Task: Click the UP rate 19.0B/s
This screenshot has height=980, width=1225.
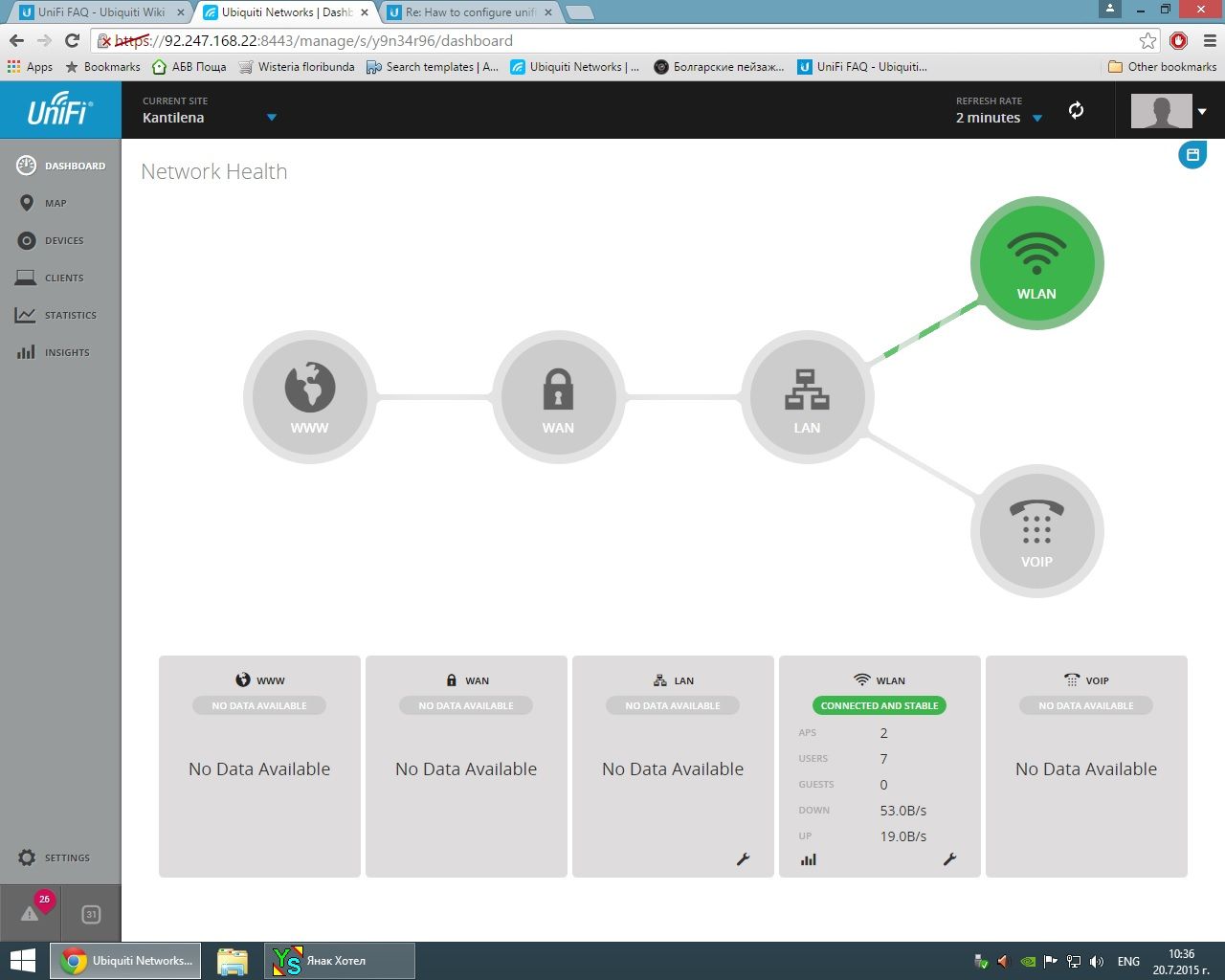Action: click(x=902, y=836)
